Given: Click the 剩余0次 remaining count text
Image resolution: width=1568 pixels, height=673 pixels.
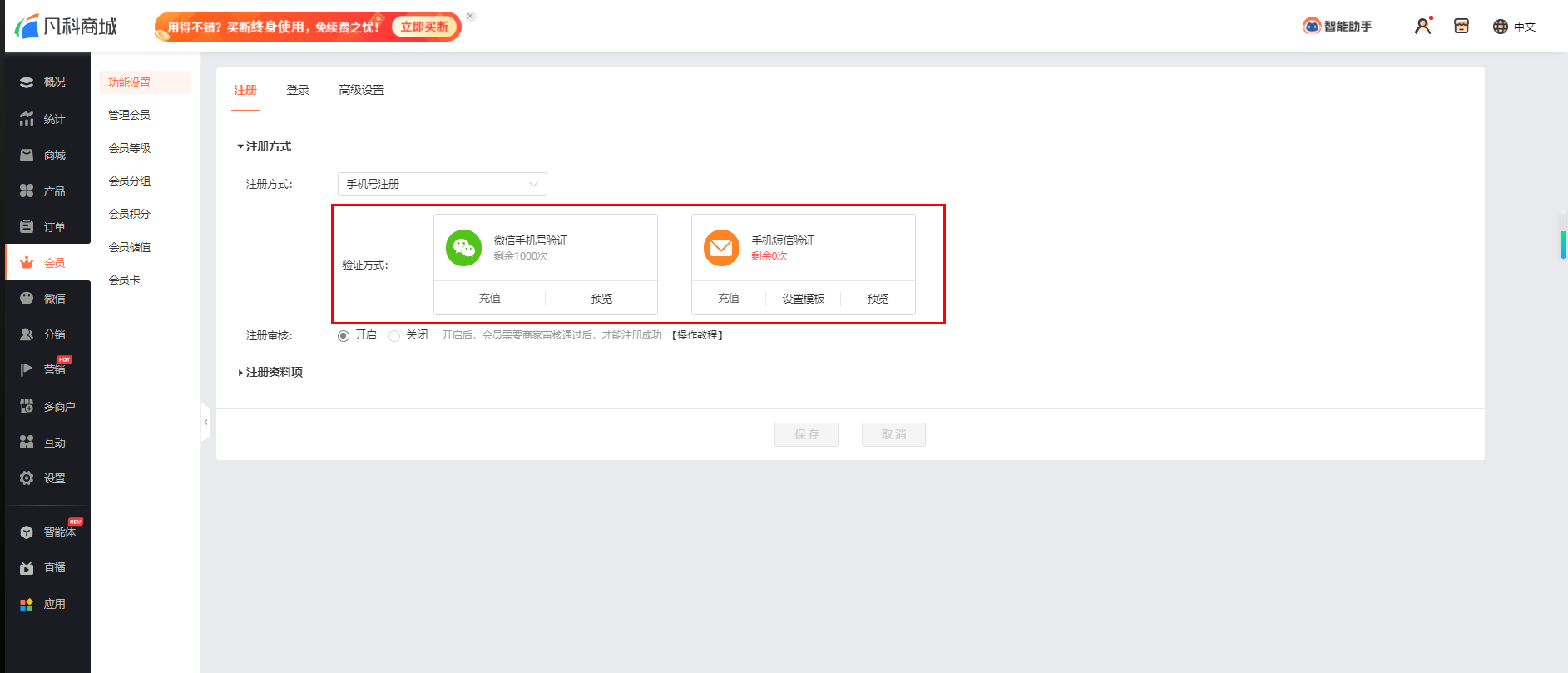Looking at the screenshot, I should tap(769, 256).
